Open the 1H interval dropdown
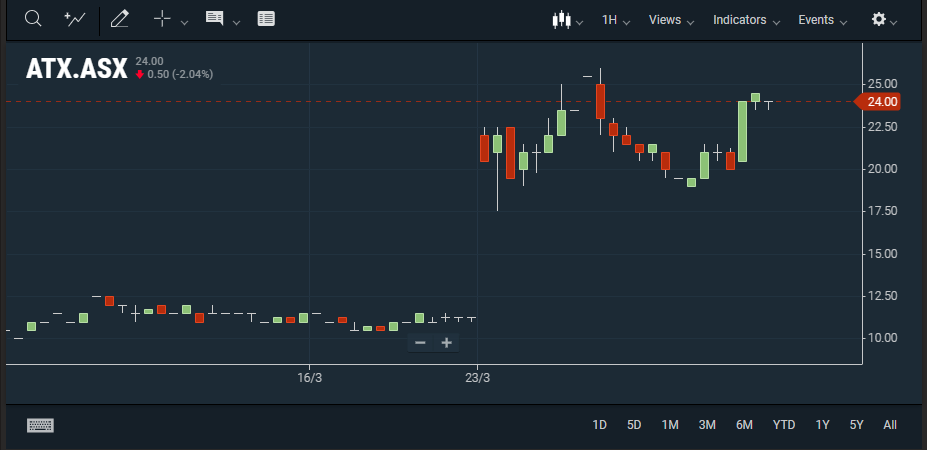This screenshot has height=450, width=927. (x=615, y=20)
